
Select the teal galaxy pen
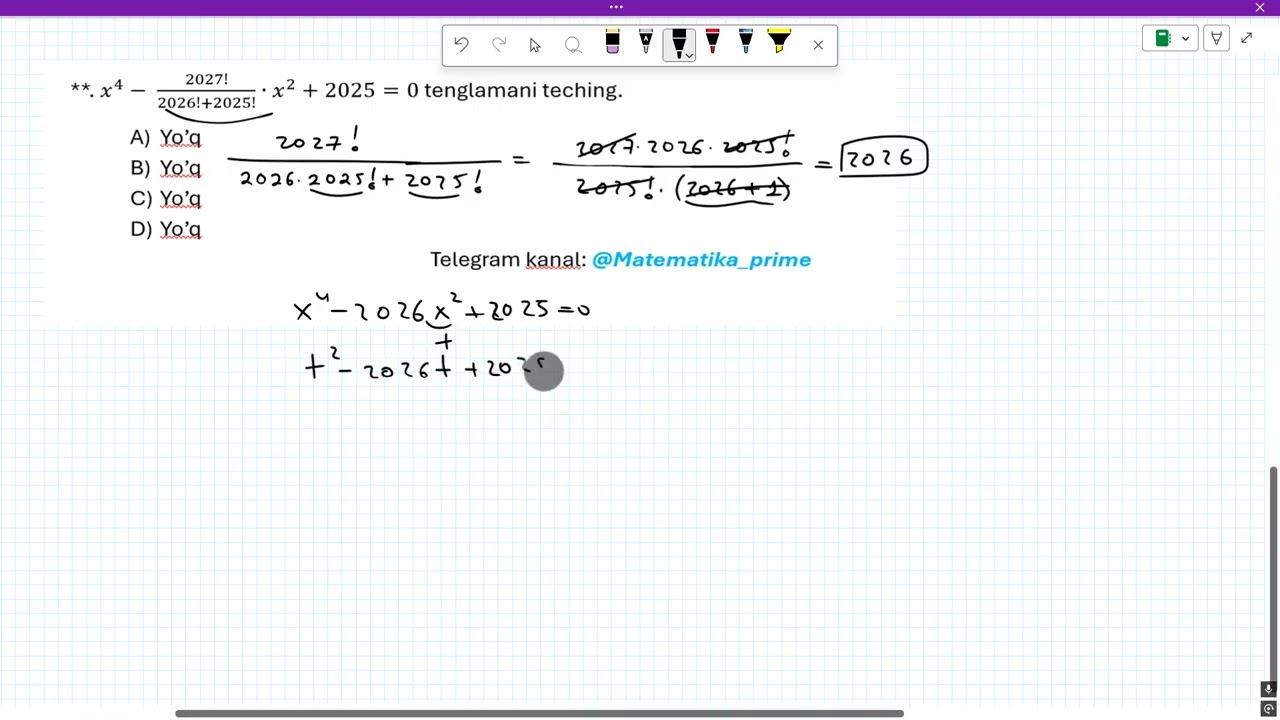[746, 42]
